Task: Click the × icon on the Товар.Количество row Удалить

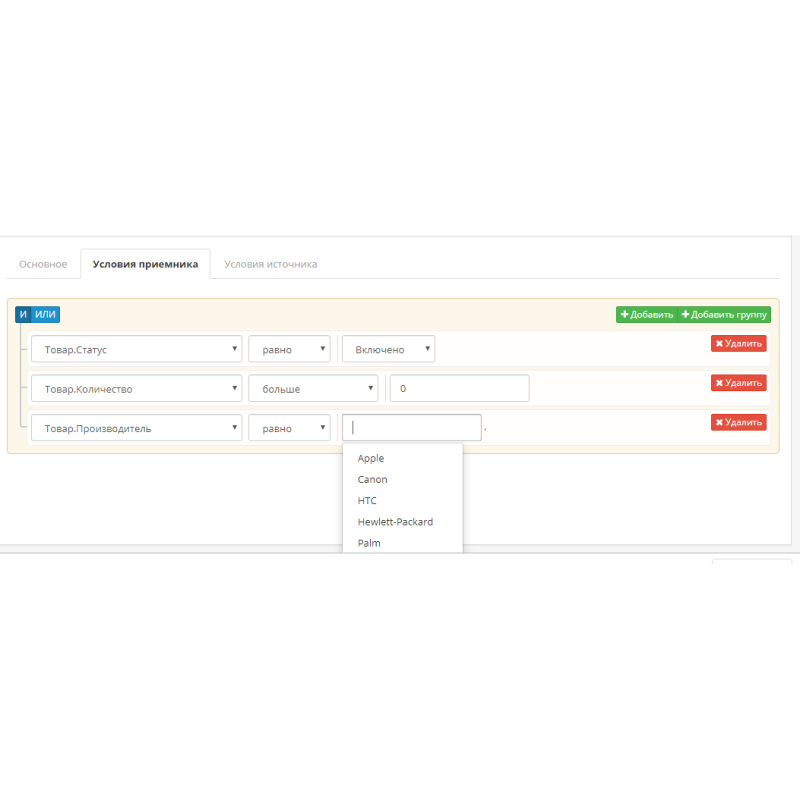Action: tap(718, 382)
